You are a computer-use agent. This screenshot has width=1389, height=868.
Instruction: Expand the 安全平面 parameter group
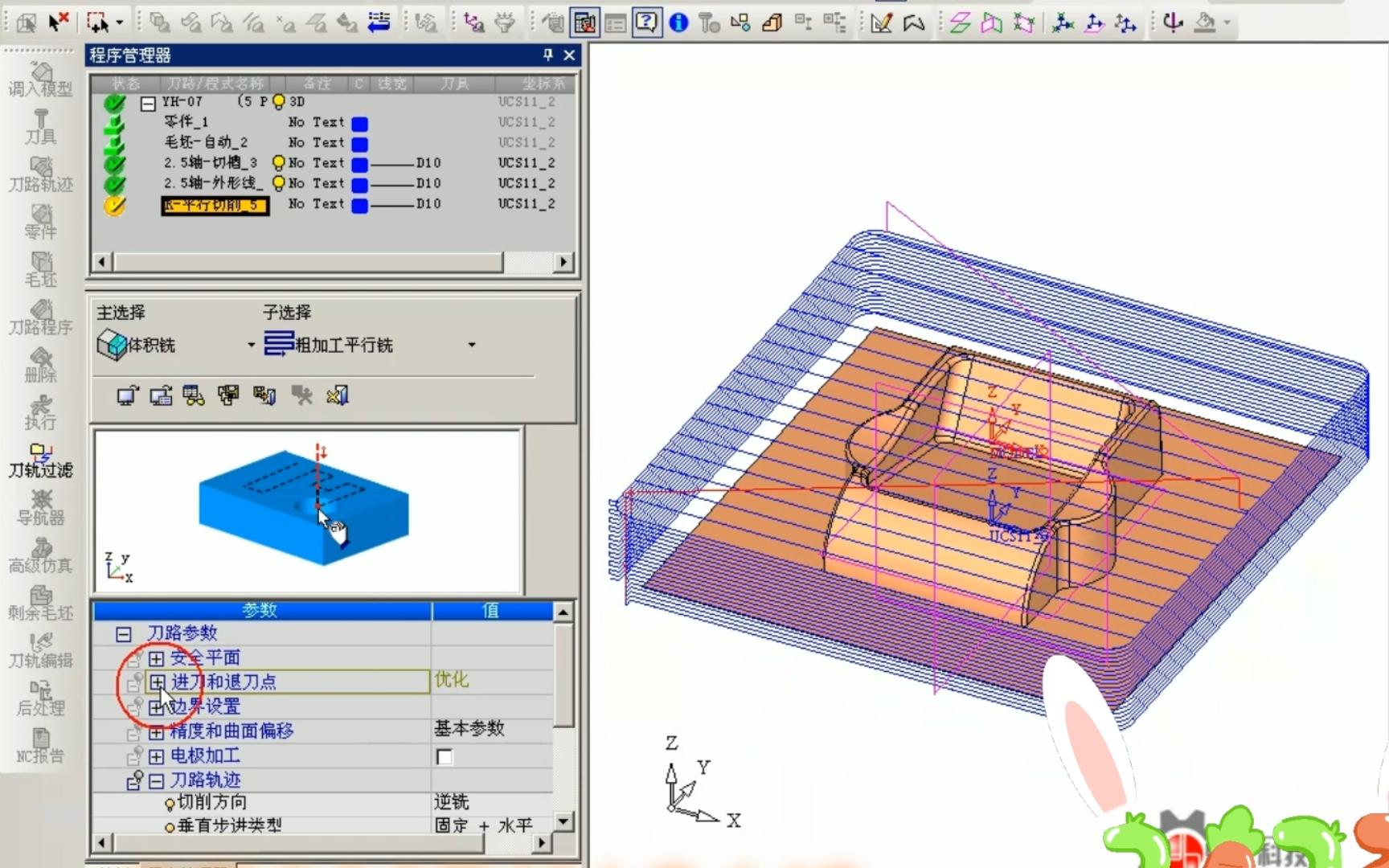point(156,658)
